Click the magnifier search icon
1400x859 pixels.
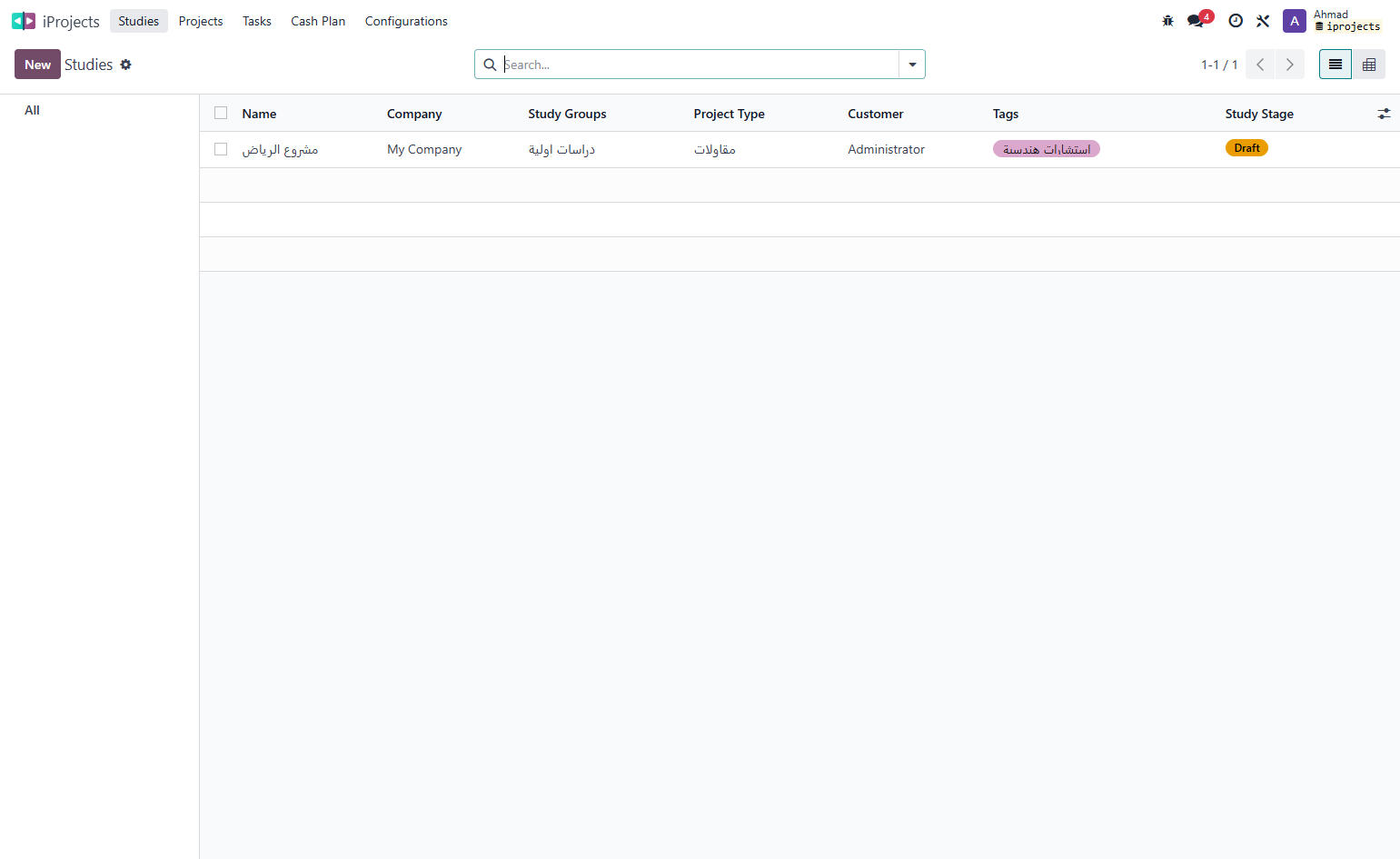pos(490,65)
